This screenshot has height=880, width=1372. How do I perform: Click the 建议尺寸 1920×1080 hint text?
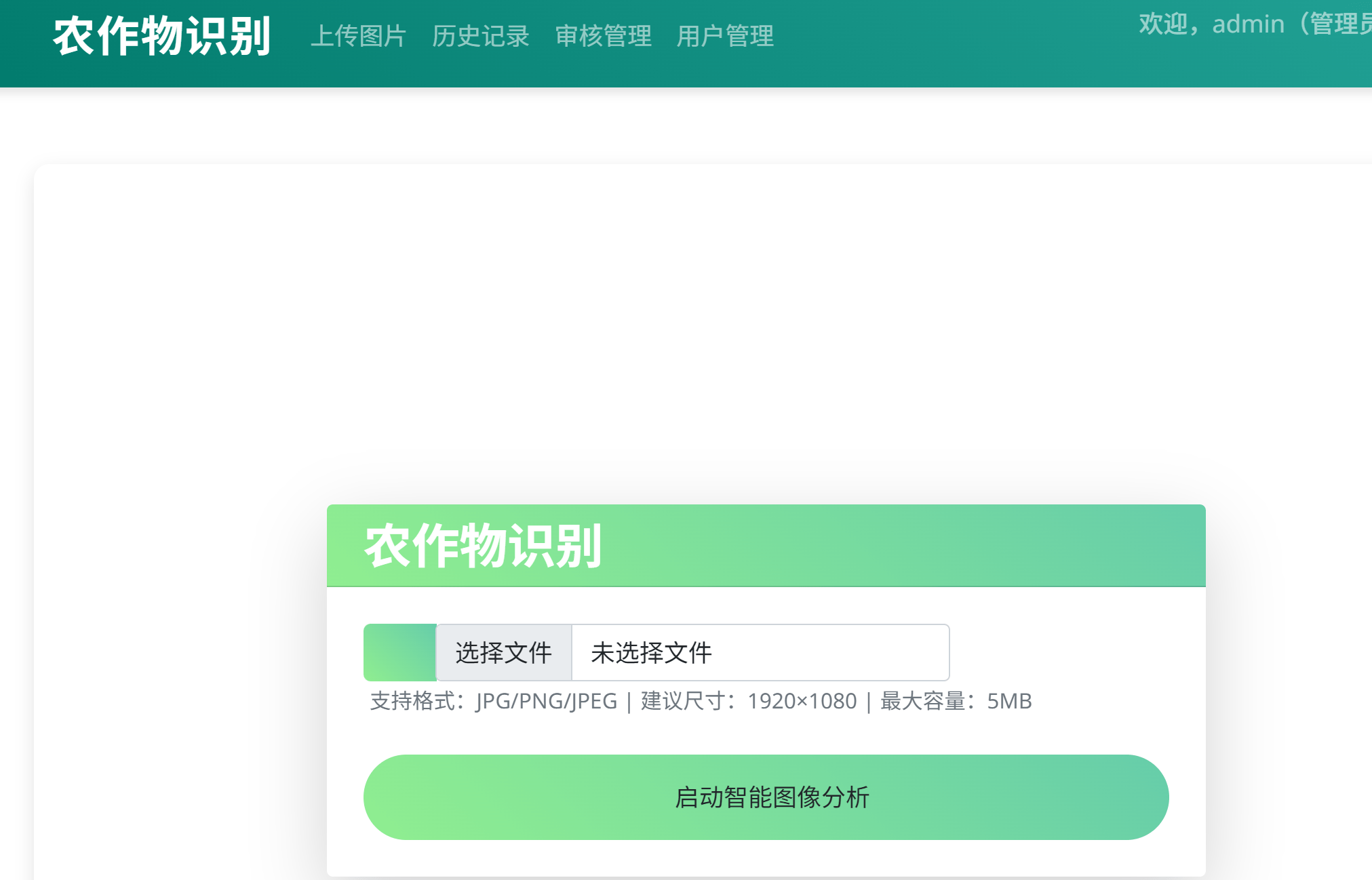749,701
